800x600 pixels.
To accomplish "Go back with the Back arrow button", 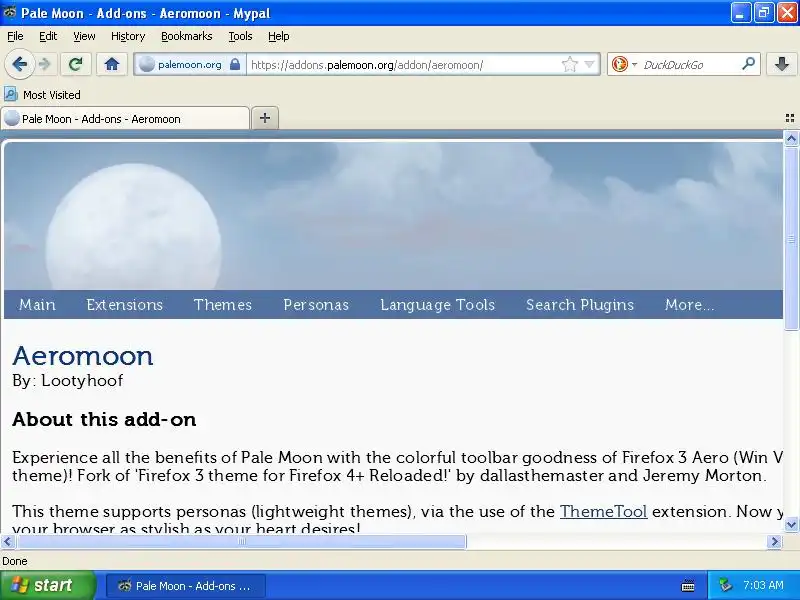I will [19, 64].
